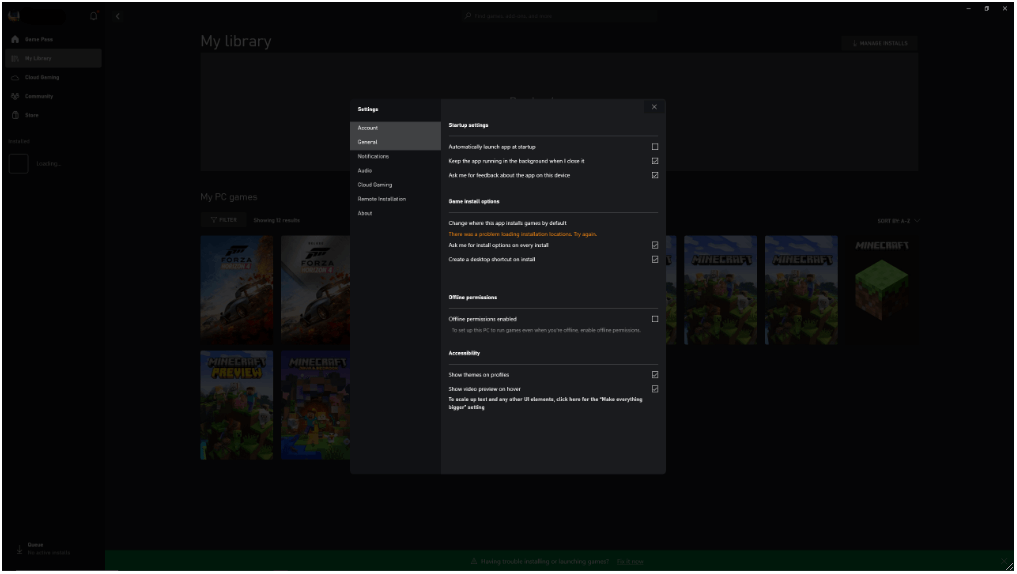Open the profile avatar in the sidebar
The height and width of the screenshot is (574, 1017).
point(14,16)
